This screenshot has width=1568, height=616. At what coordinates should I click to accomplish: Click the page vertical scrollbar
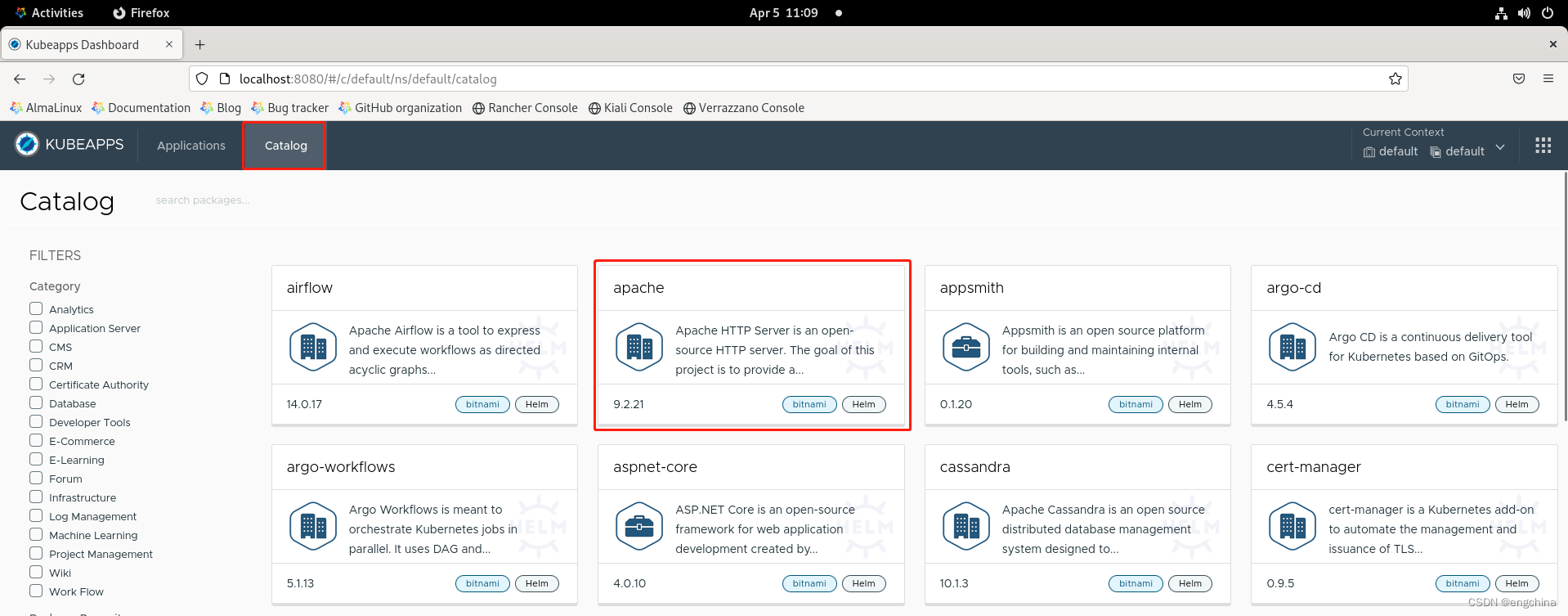click(x=1565, y=296)
